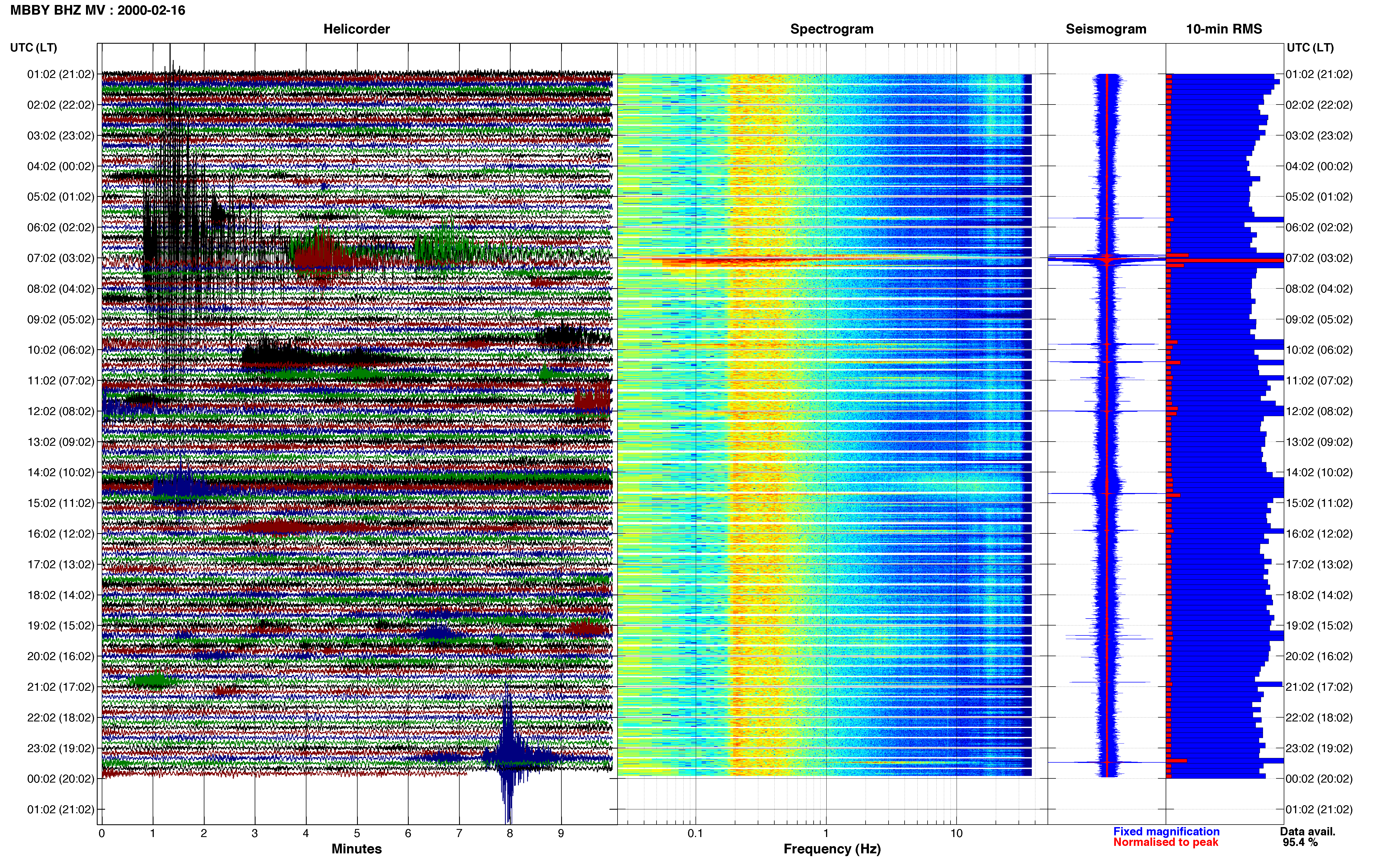This screenshot has height=868, width=1388.
Task: Click right time label '02:02 (22:02)'
Action: pyautogui.click(x=1319, y=105)
